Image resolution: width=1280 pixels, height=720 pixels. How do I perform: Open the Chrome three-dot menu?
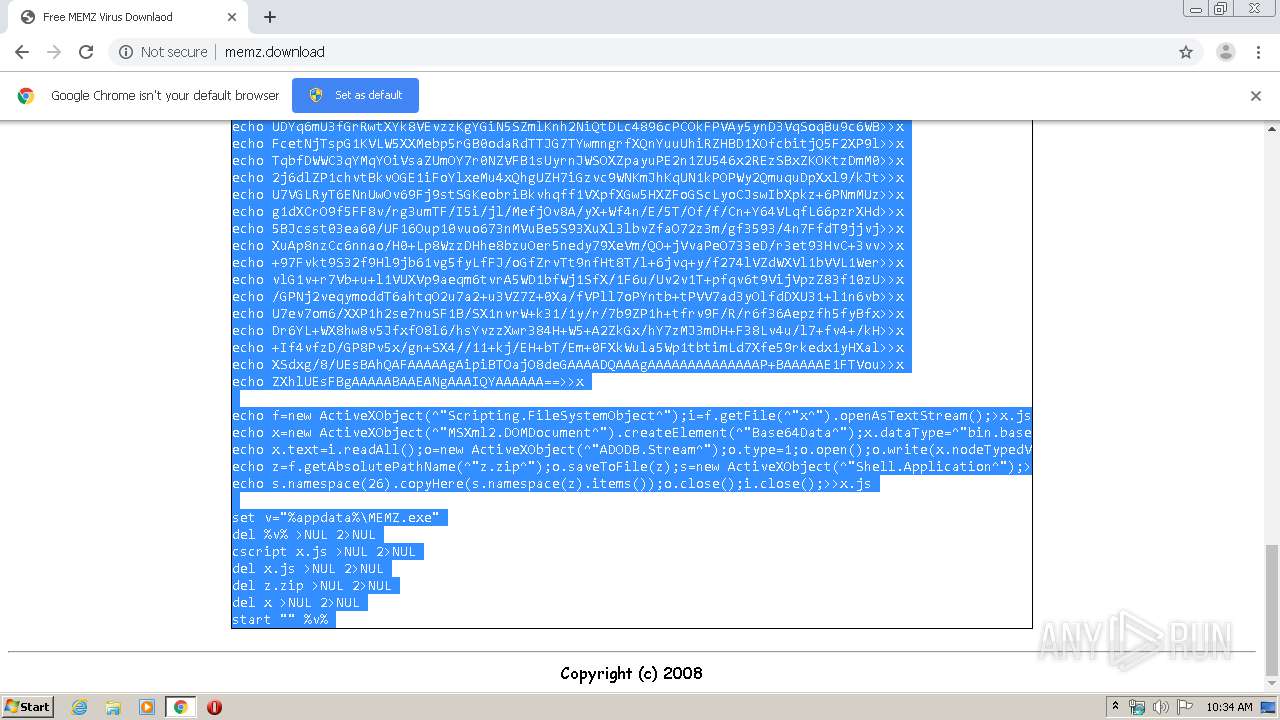[1257, 52]
